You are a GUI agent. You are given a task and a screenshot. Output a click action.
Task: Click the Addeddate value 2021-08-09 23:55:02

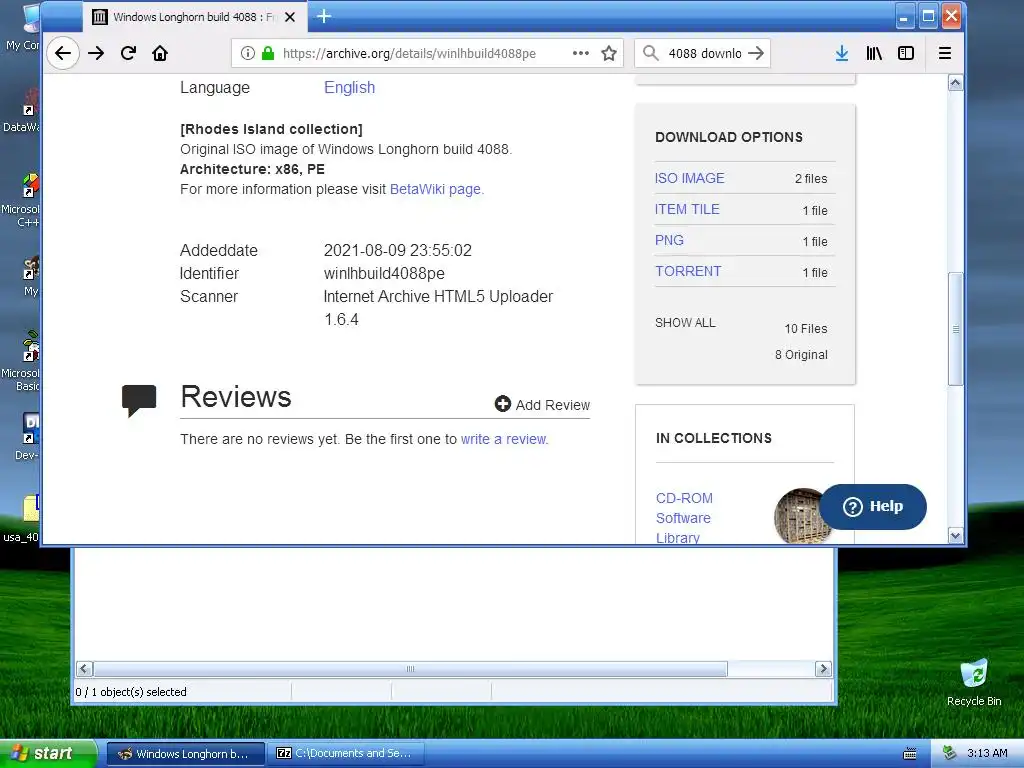coord(398,251)
